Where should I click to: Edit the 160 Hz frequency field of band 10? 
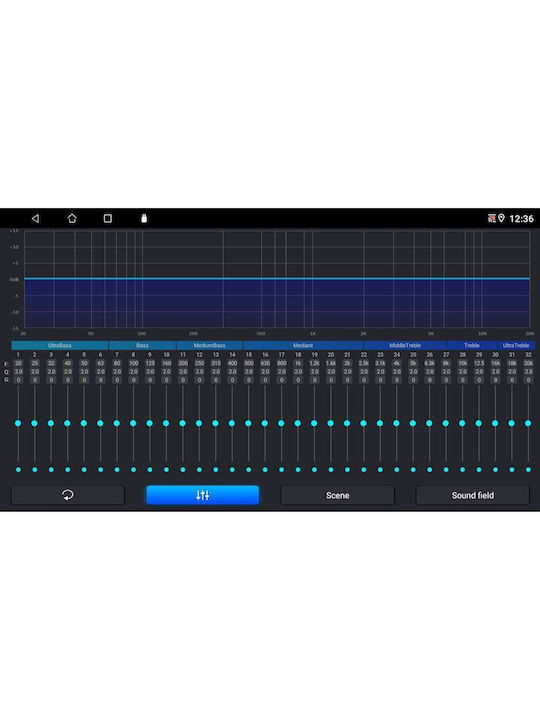tap(166, 363)
